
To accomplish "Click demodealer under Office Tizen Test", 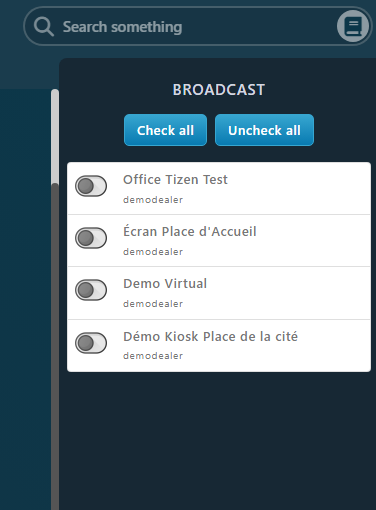I will 153,200.
